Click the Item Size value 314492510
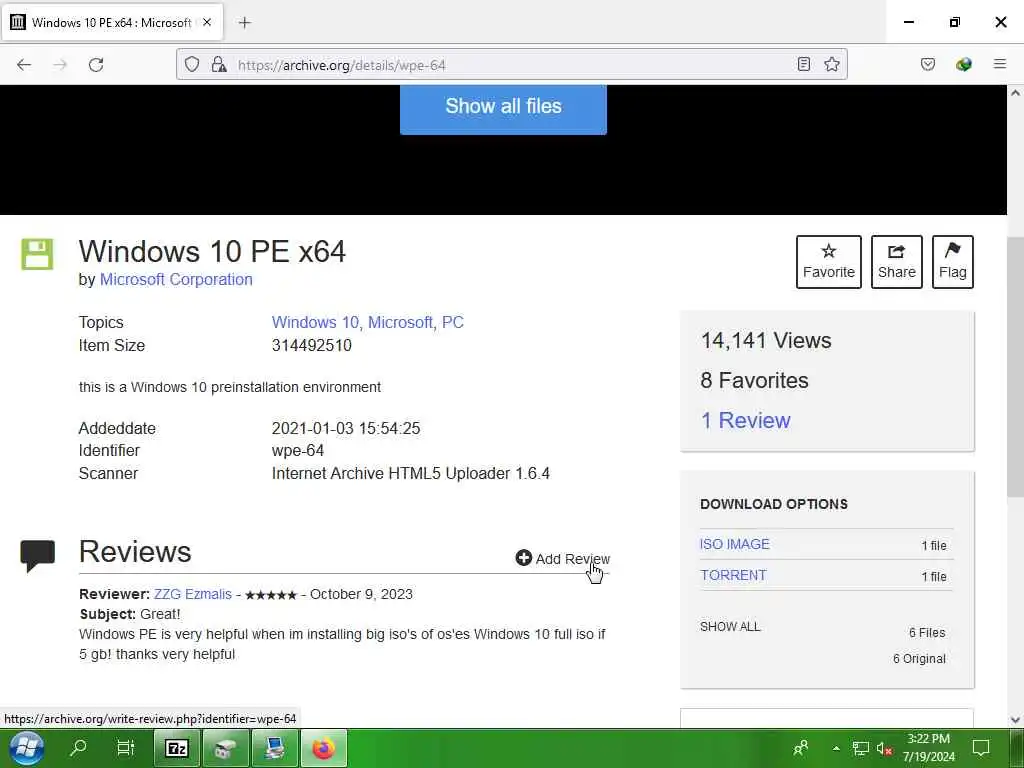Image resolution: width=1024 pixels, height=768 pixels. (x=312, y=345)
